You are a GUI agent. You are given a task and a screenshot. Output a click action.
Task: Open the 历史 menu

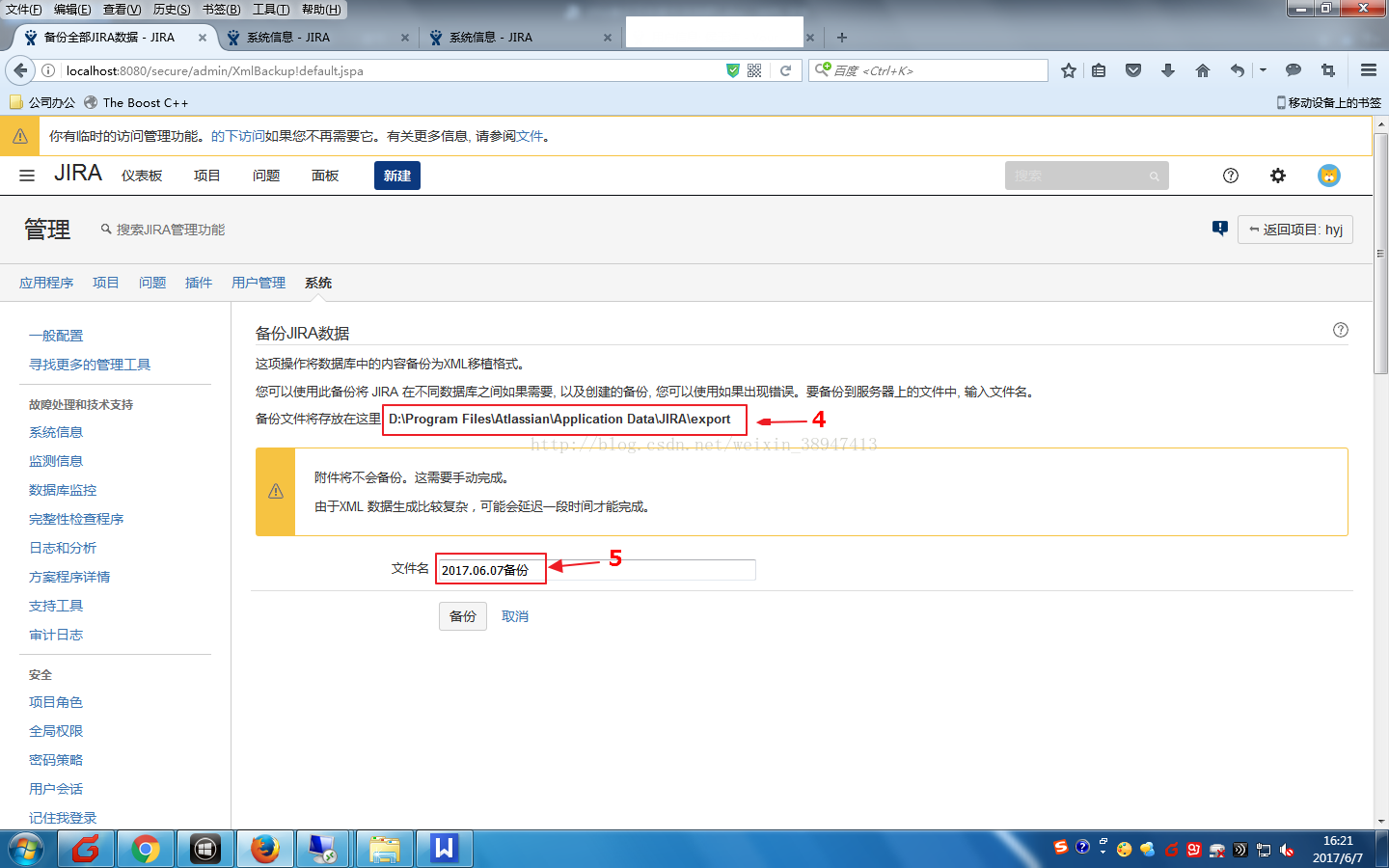(172, 10)
